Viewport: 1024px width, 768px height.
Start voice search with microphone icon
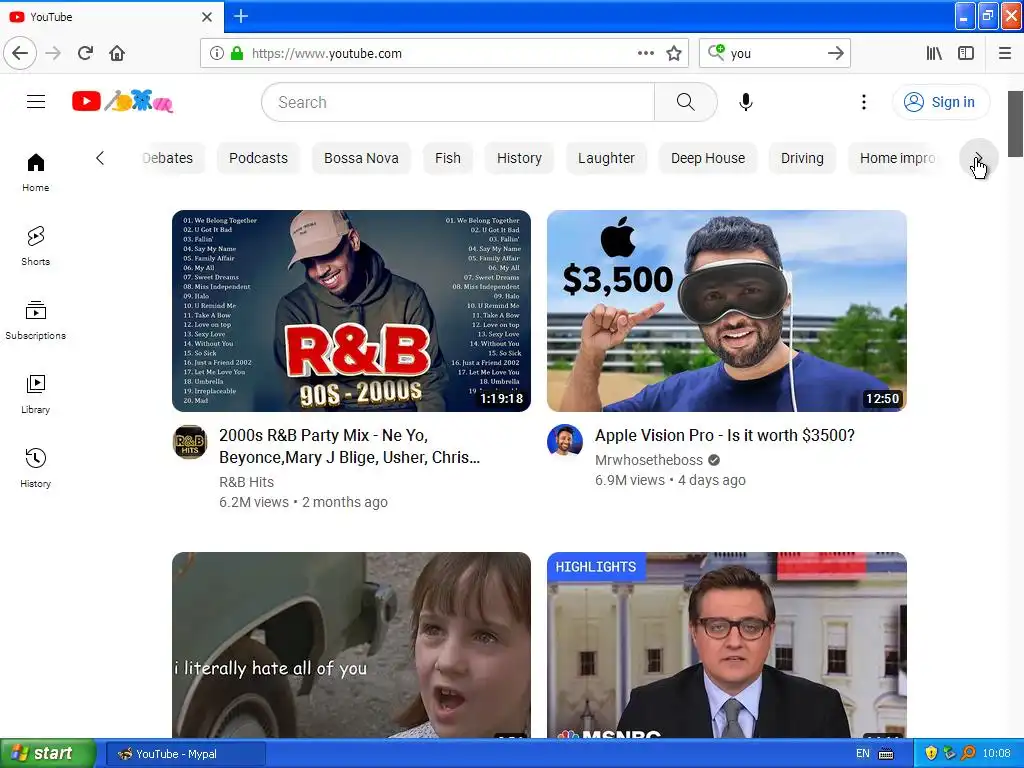[x=746, y=102]
